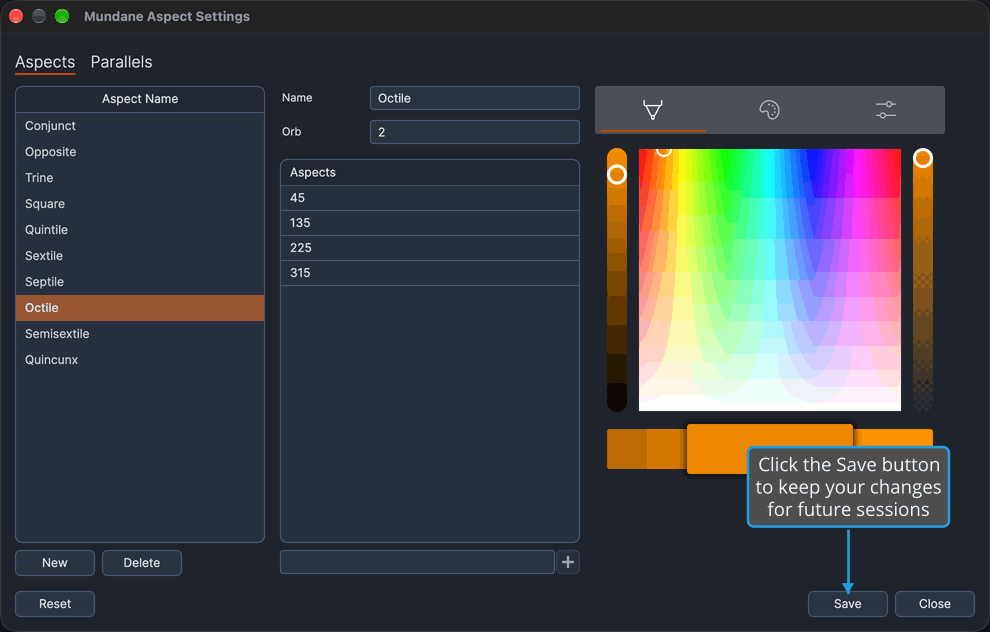
Task: Switch to the Parallels tab
Action: pos(121,62)
